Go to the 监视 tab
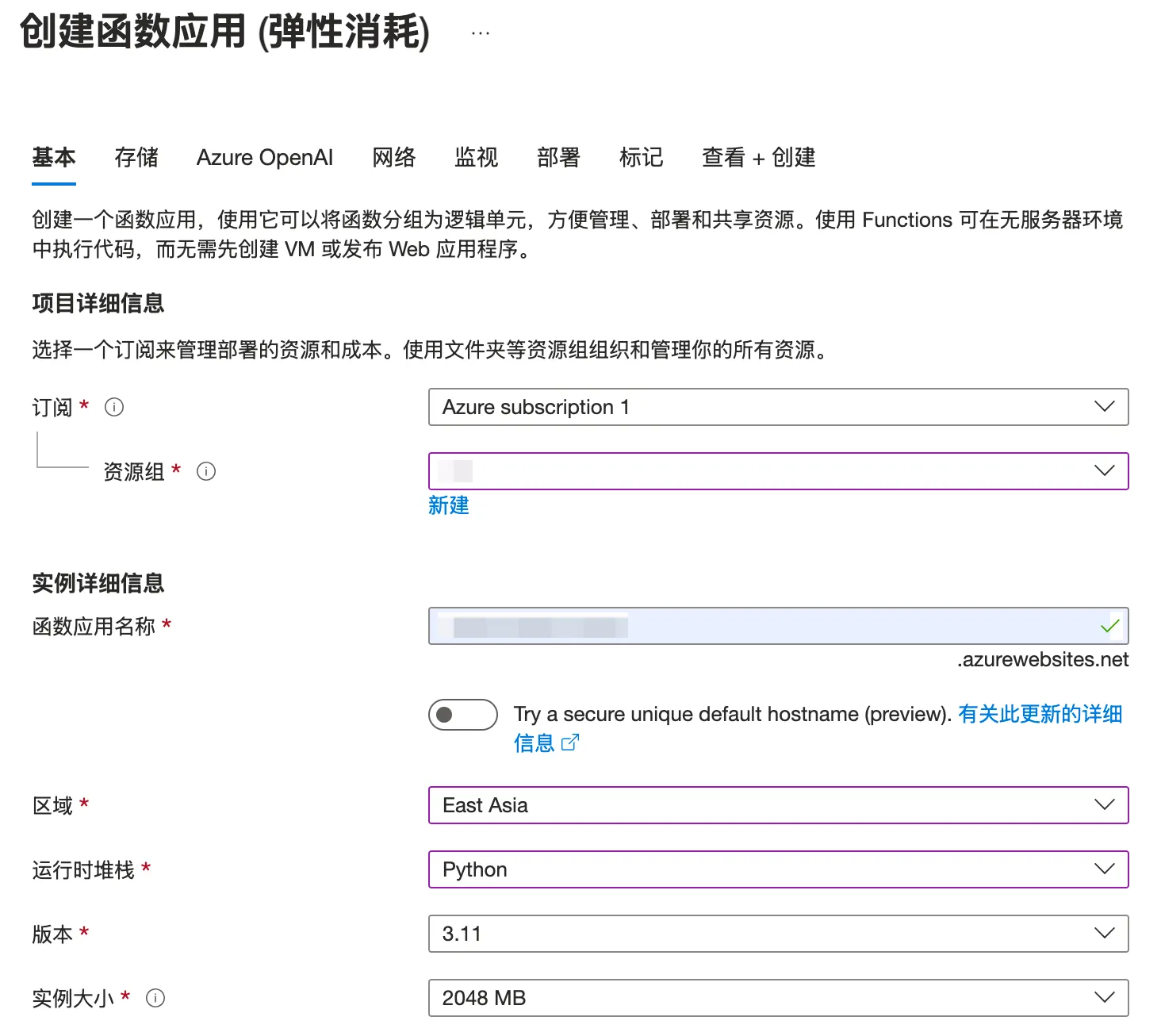The height and width of the screenshot is (1036, 1161). tap(477, 158)
